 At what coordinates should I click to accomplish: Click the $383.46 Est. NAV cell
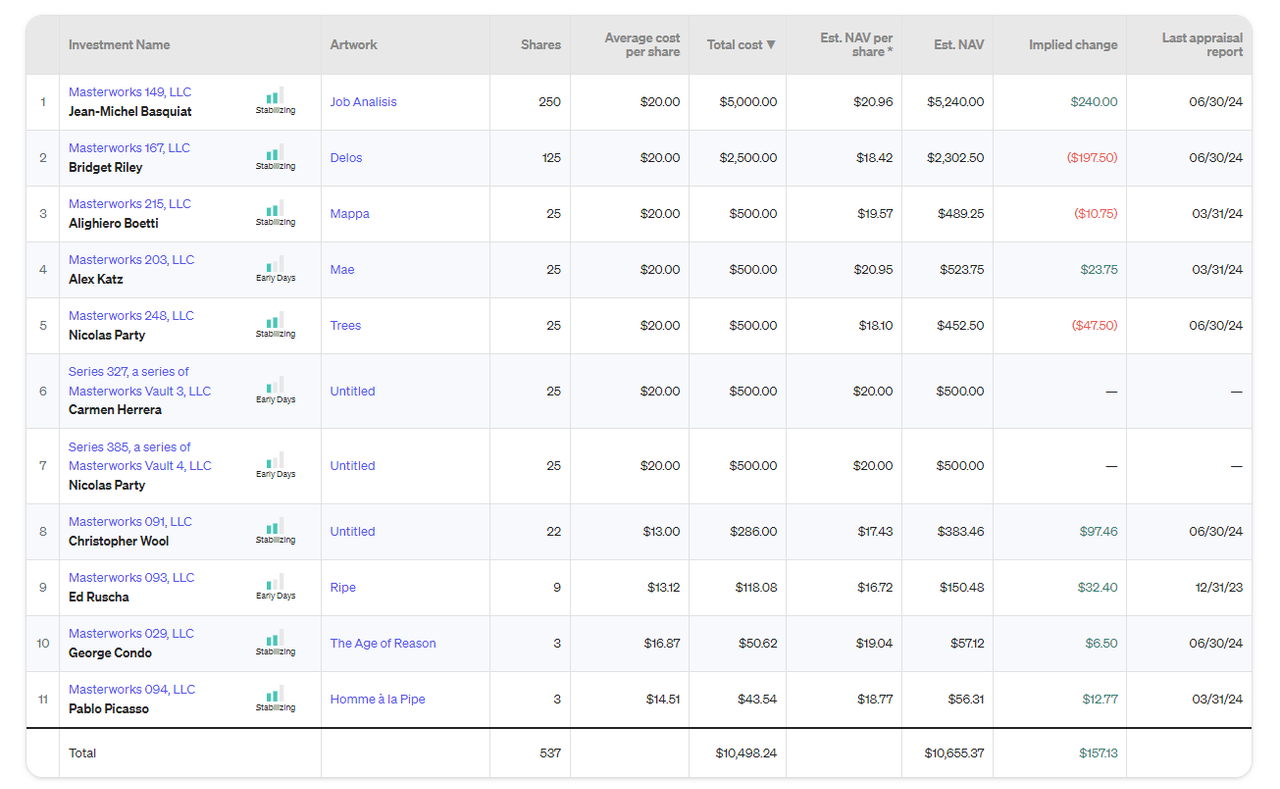pyautogui.click(x=959, y=532)
